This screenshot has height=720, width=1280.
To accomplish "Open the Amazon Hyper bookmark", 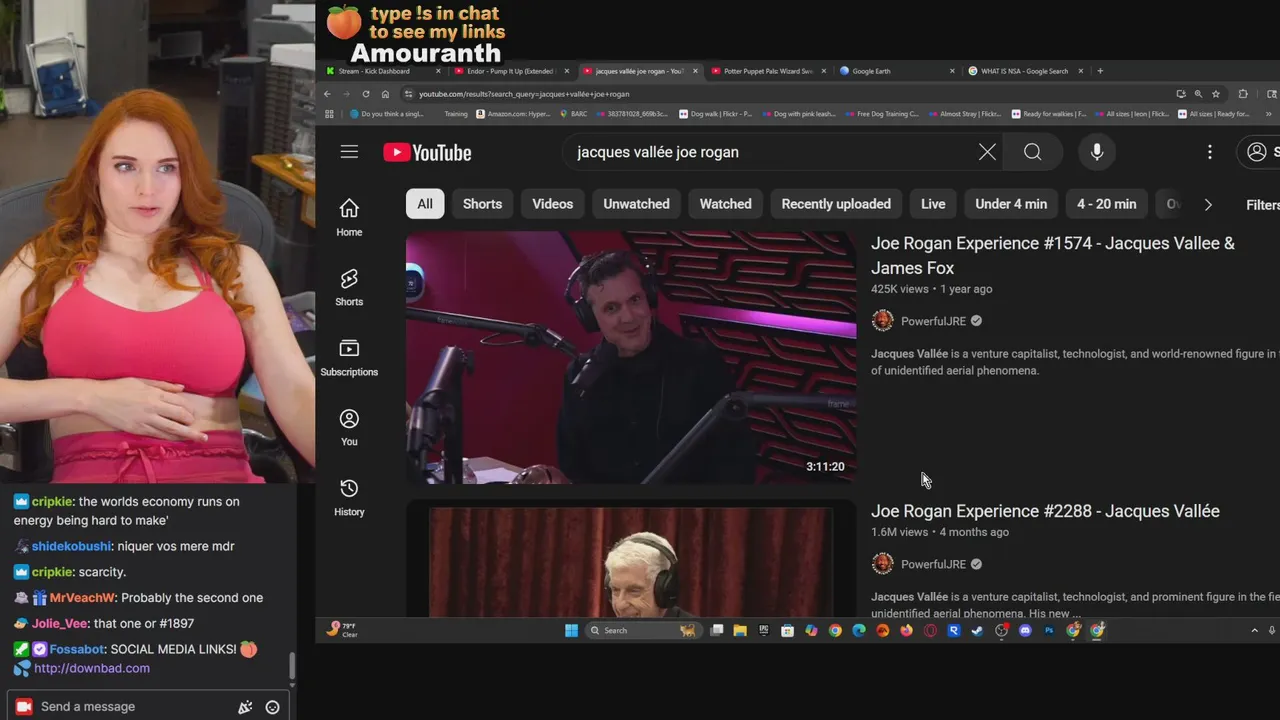I will coord(513,114).
